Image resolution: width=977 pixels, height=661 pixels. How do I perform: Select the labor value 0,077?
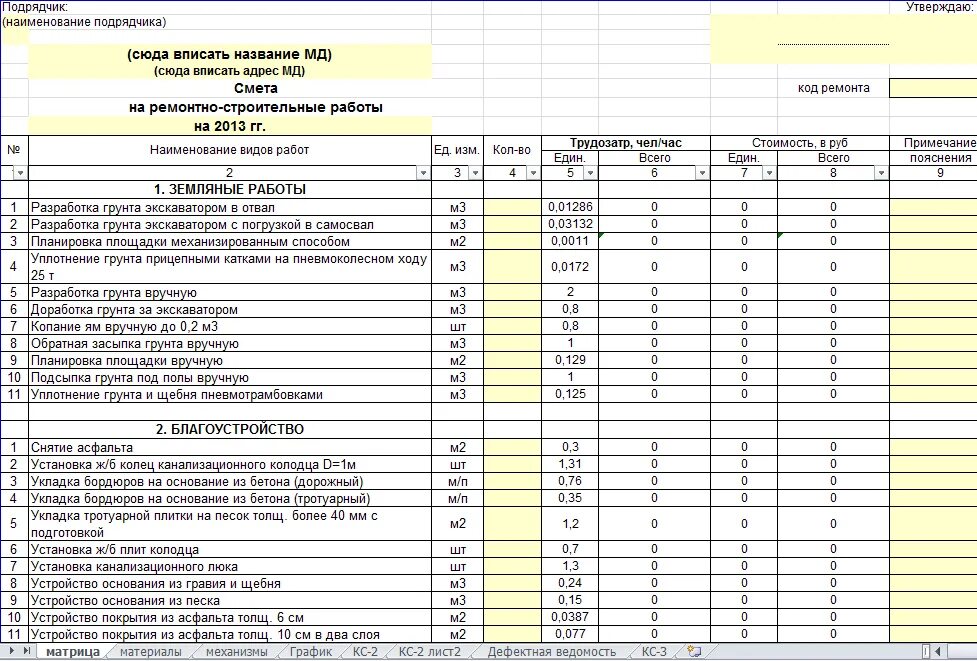(x=570, y=634)
